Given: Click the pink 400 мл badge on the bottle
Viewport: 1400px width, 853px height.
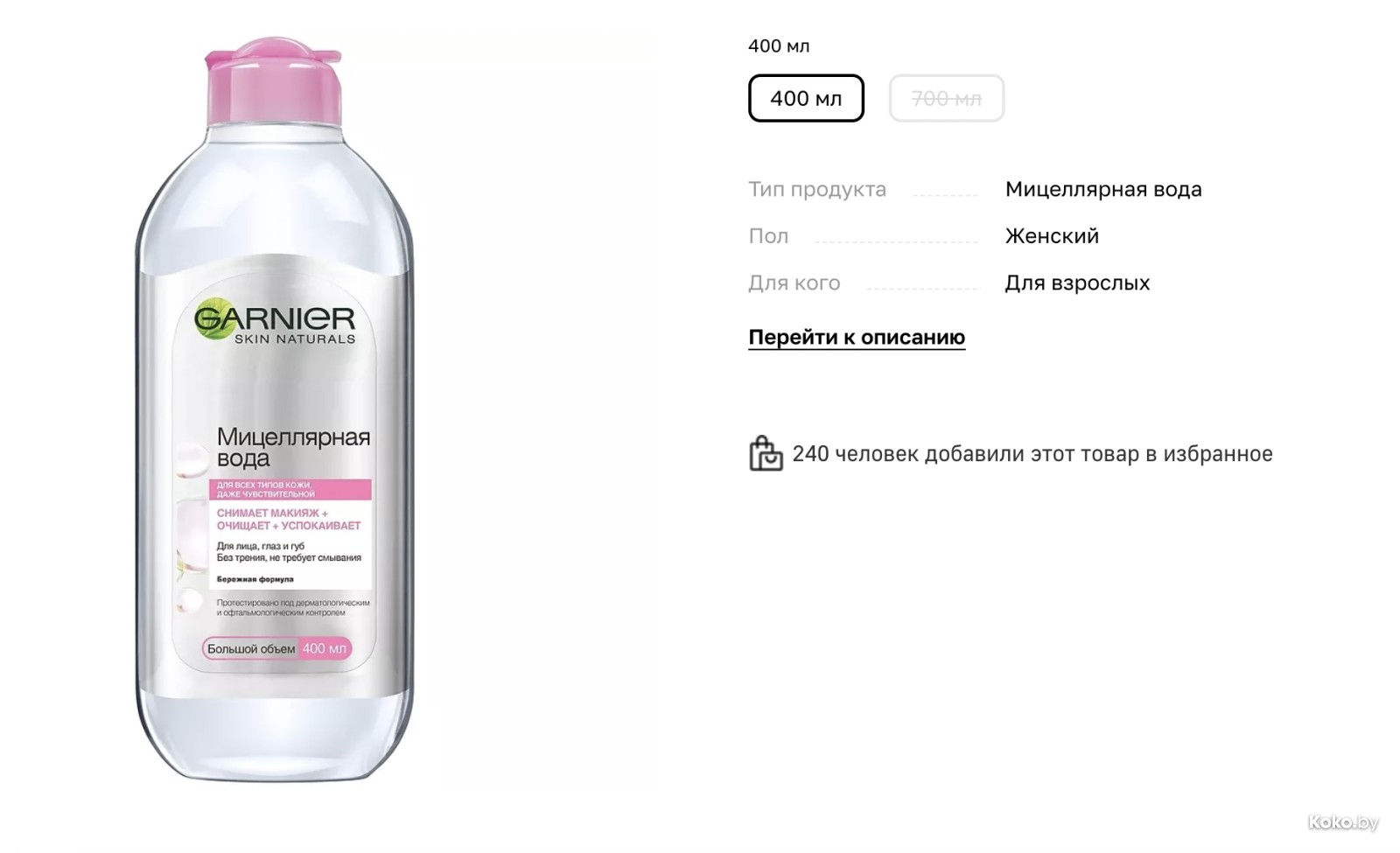Looking at the screenshot, I should click(325, 648).
